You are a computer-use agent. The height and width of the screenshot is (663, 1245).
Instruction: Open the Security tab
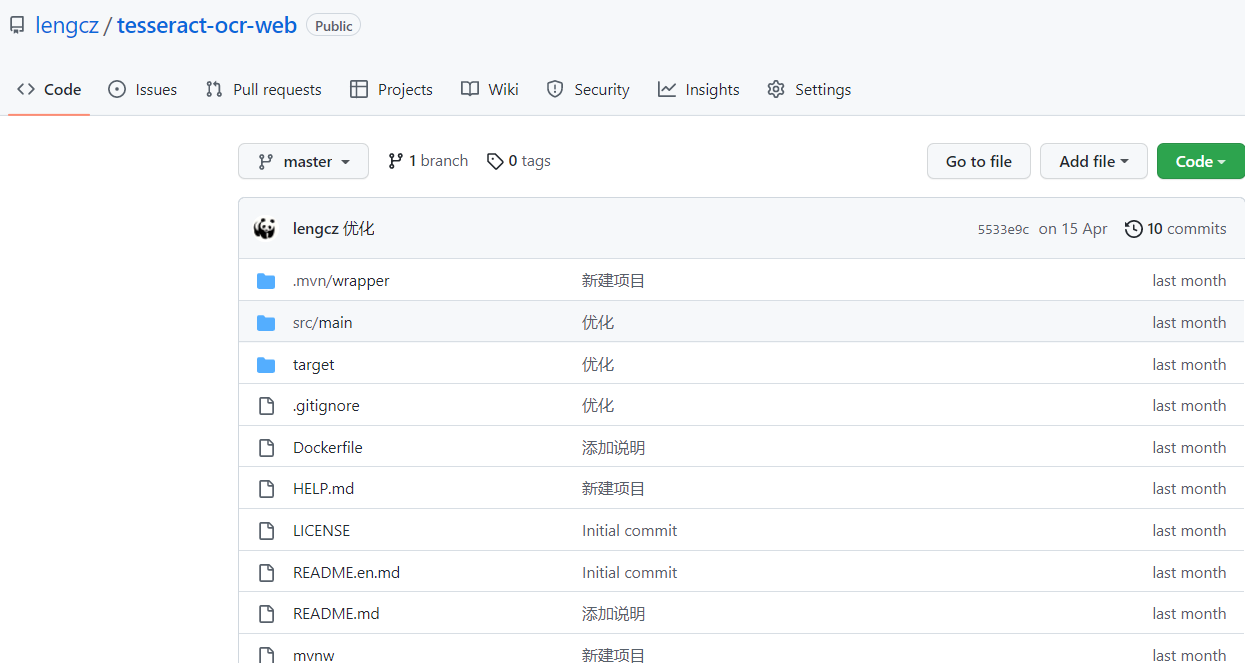(x=588, y=89)
